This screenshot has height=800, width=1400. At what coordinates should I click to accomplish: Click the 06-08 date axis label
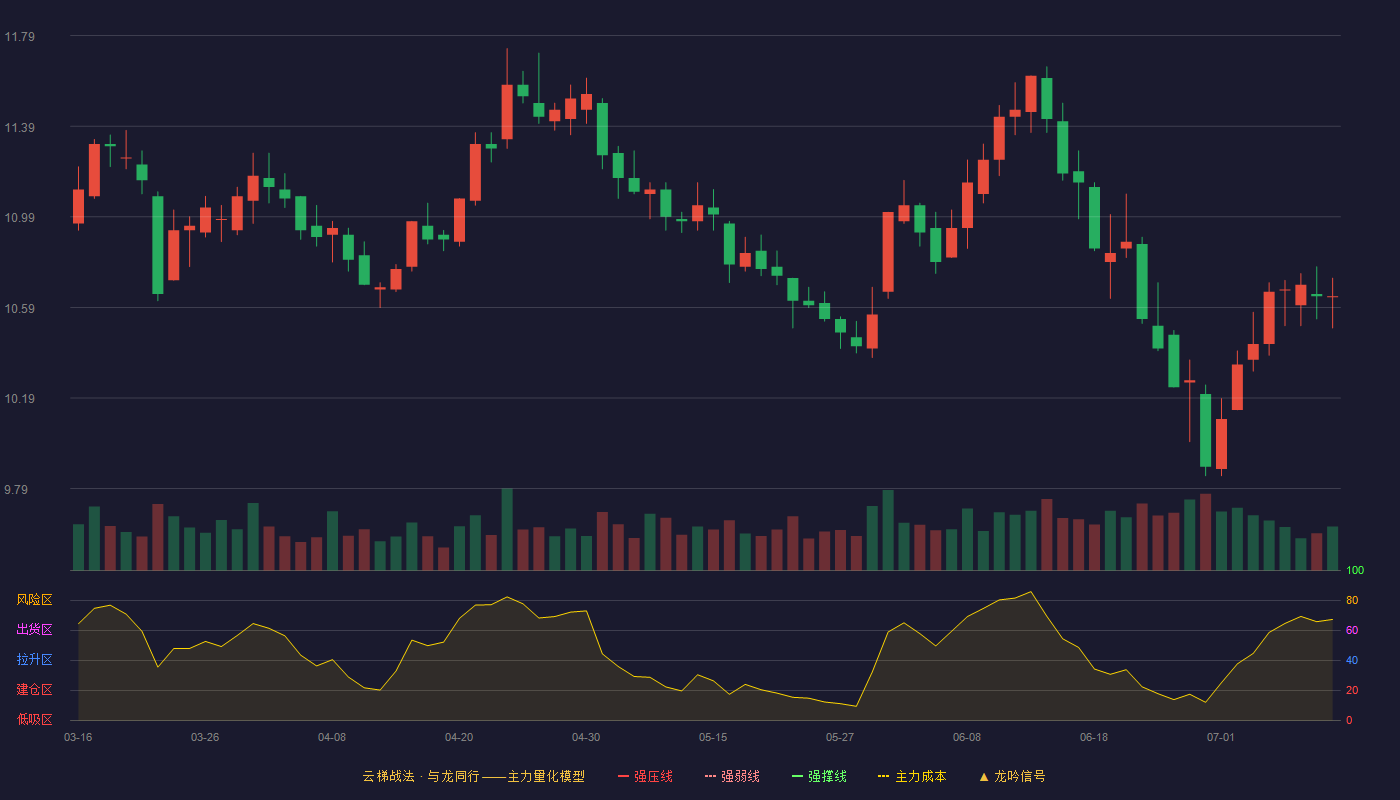coord(967,737)
